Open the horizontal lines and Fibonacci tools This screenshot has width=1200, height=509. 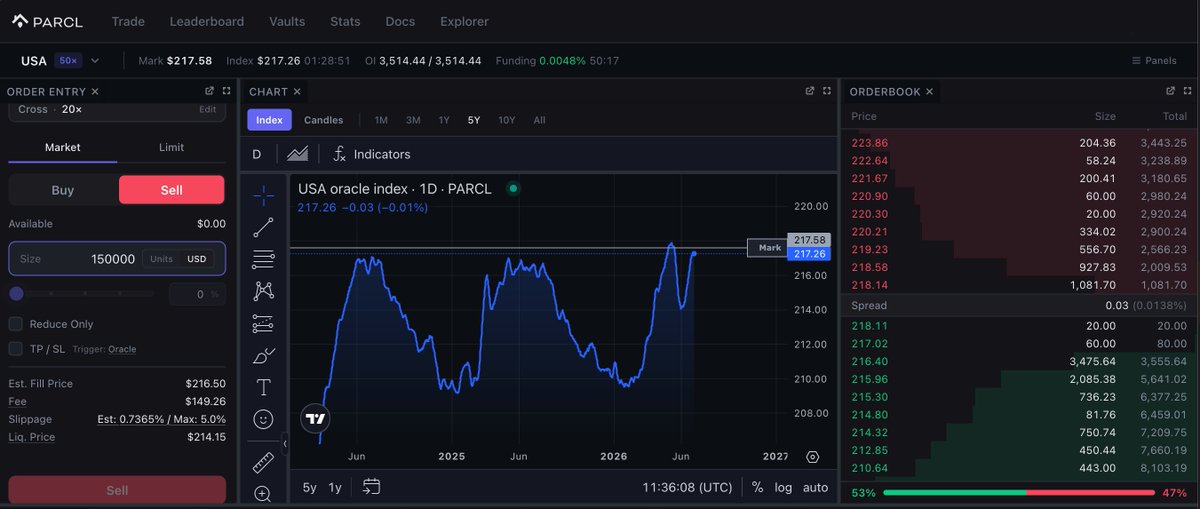(263, 259)
